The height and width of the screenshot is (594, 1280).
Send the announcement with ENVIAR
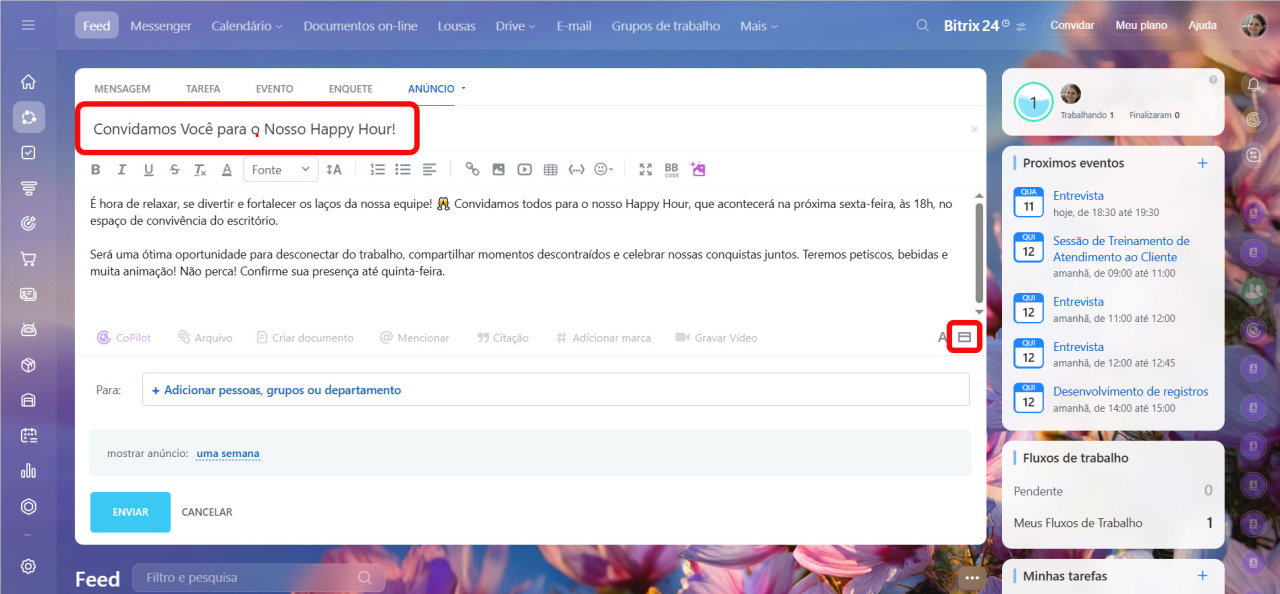pos(130,512)
